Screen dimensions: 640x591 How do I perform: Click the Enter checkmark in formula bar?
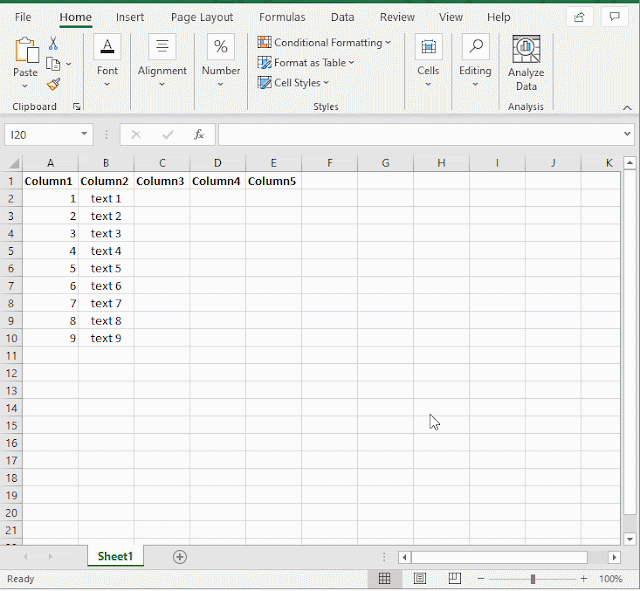pos(168,134)
